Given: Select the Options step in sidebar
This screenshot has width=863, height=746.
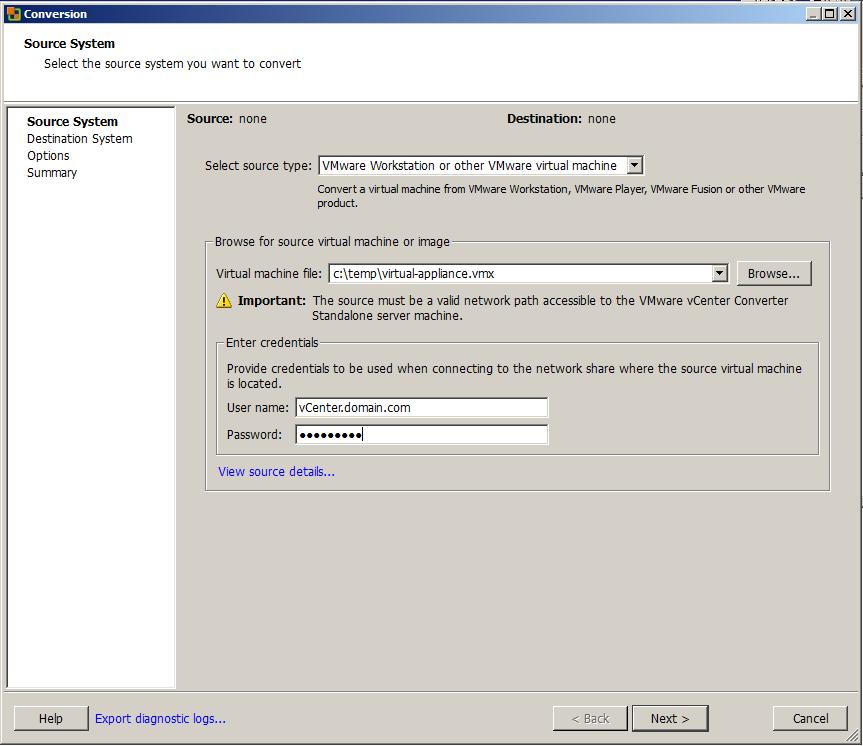Looking at the screenshot, I should tap(47, 156).
